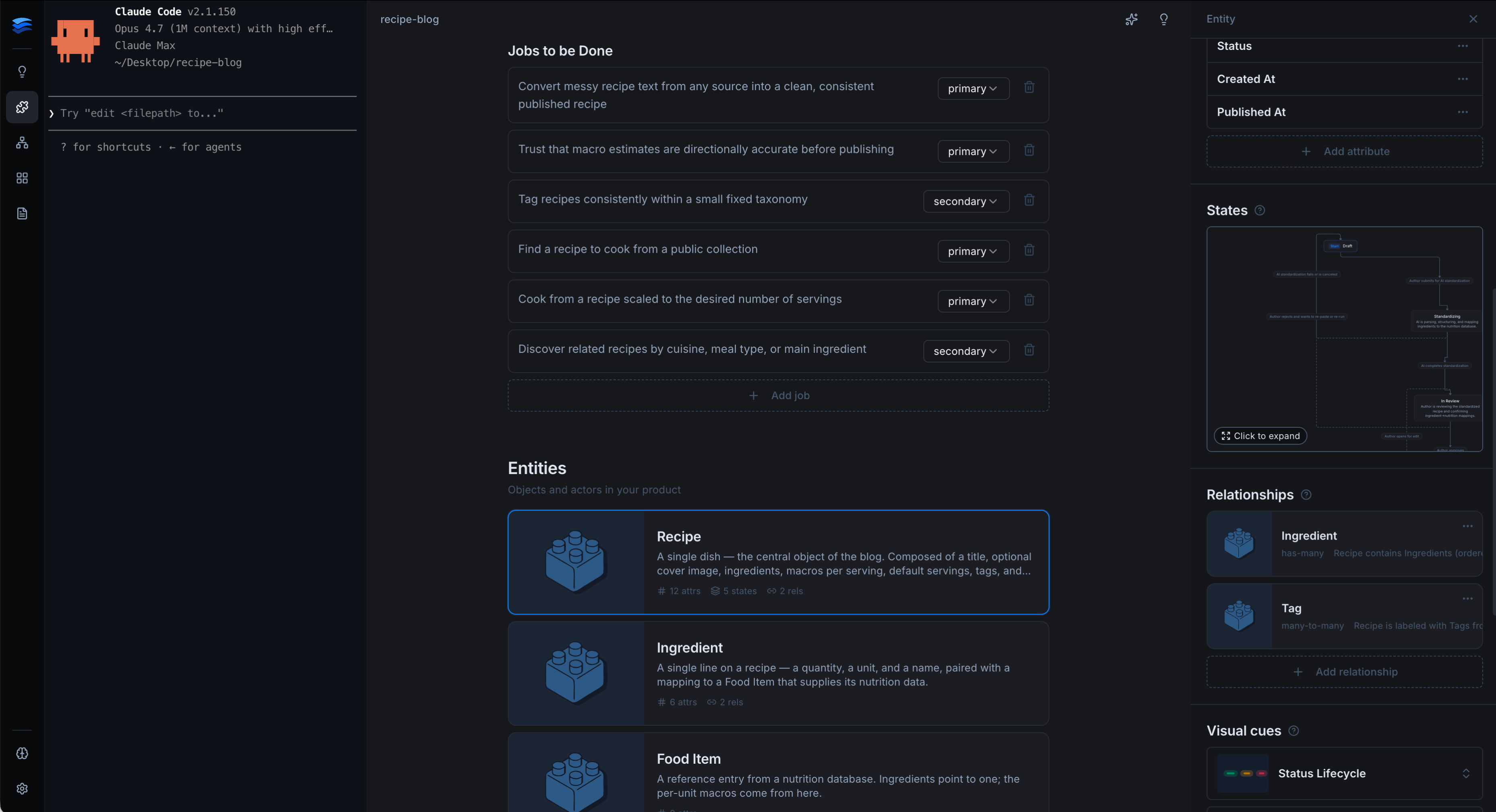1496x812 pixels.
Task: Delete the 'Convert messy recipe text' job
Action: coord(1029,87)
